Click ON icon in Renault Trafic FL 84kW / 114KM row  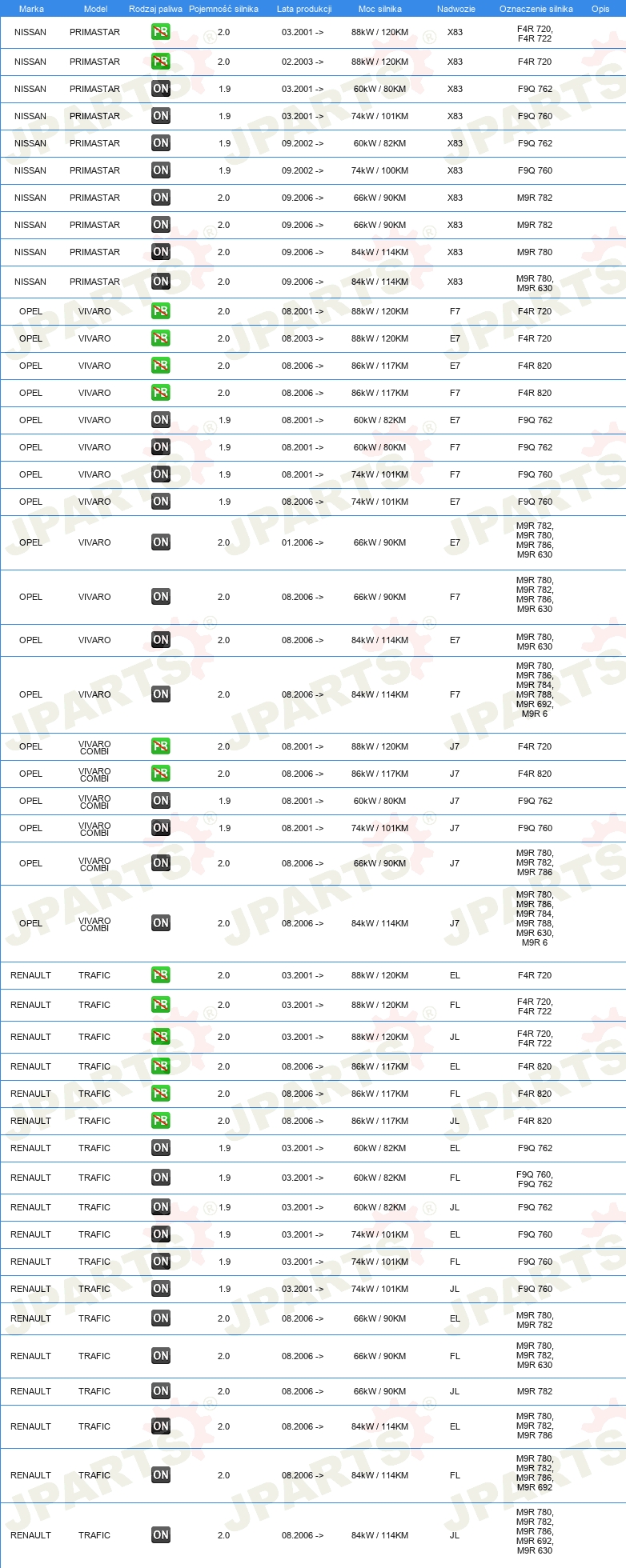pyautogui.click(x=161, y=1475)
